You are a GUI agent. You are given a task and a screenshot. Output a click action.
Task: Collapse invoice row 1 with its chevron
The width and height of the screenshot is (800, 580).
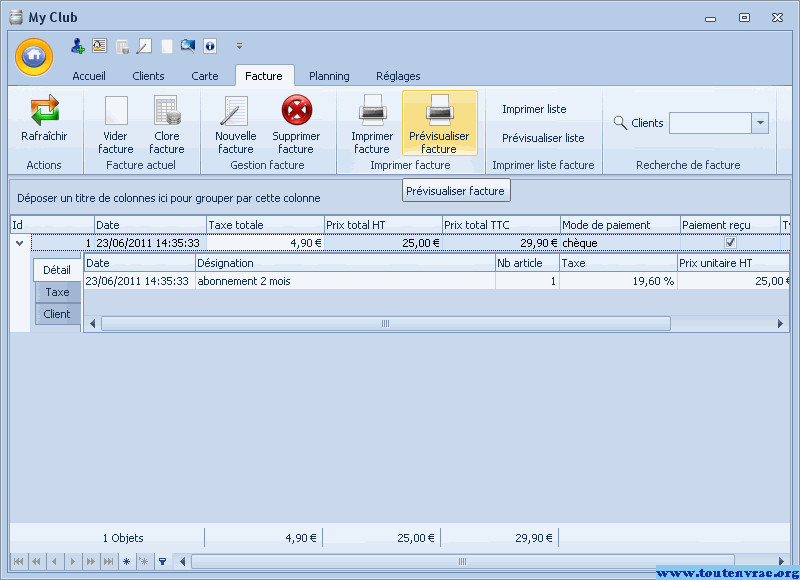tap(19, 243)
